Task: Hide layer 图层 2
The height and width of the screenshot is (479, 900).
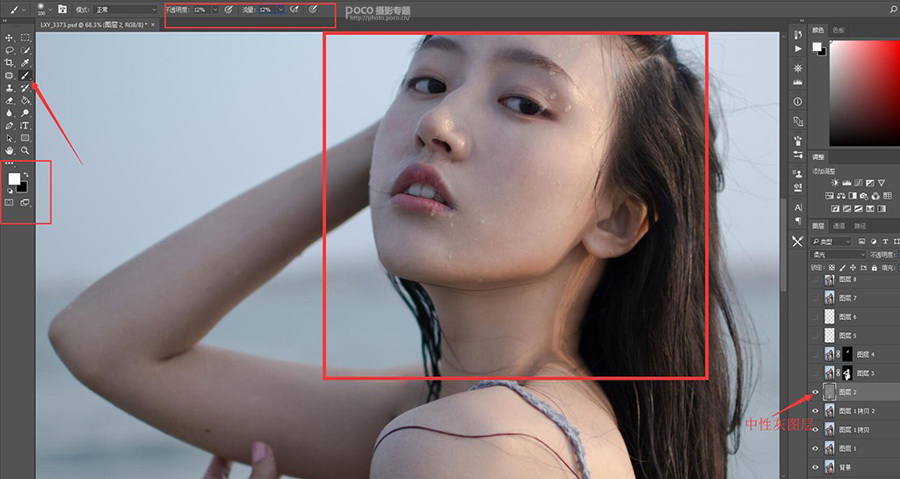Action: (815, 392)
